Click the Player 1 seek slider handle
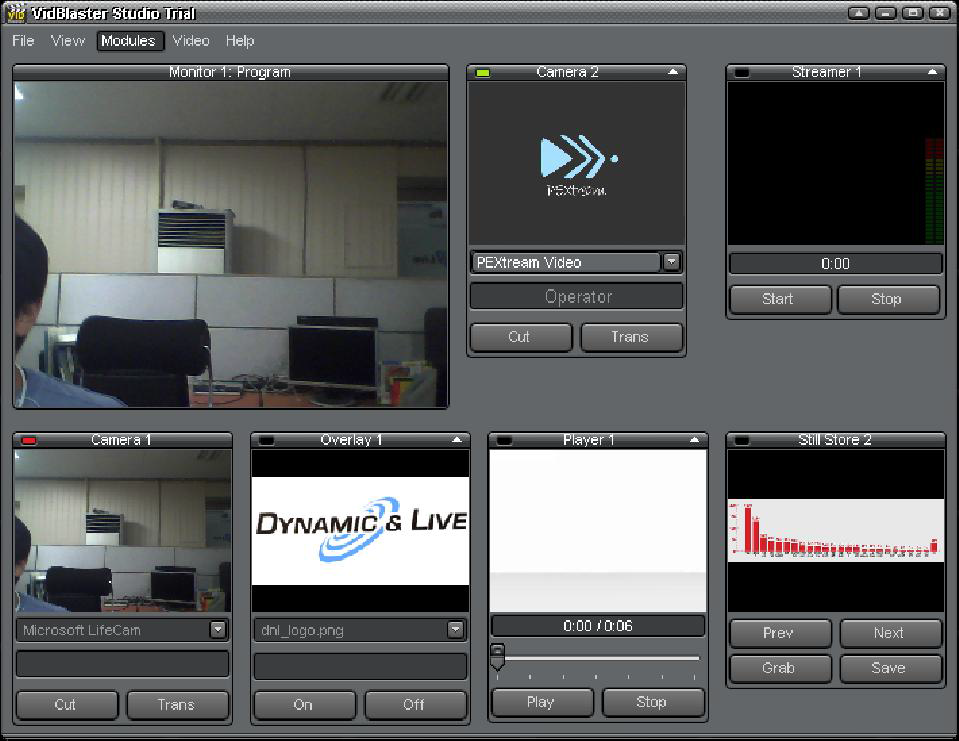Screen dimensions: 959x741 coord(497,656)
